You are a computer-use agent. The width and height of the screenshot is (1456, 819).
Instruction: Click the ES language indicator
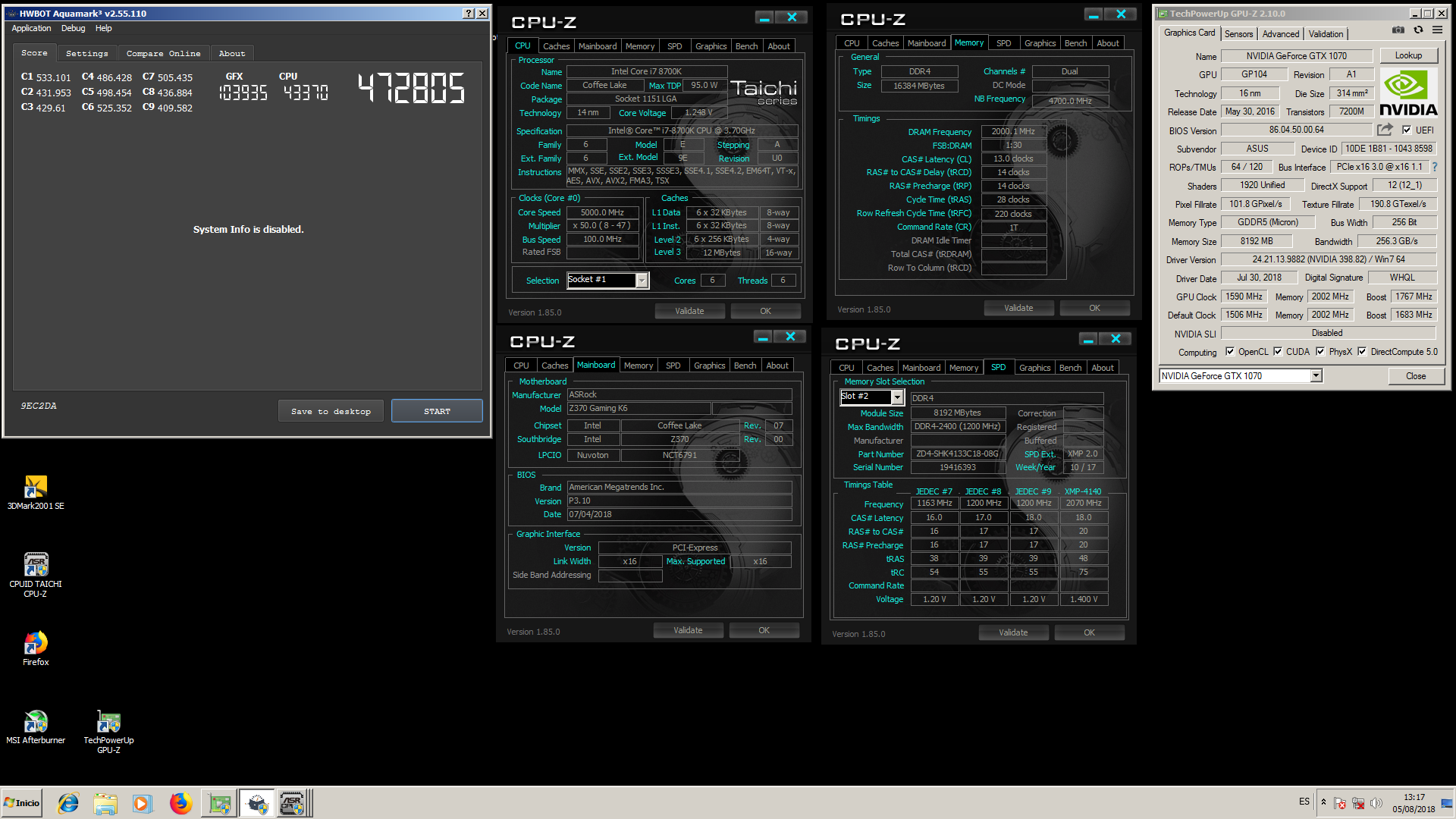click(1304, 802)
